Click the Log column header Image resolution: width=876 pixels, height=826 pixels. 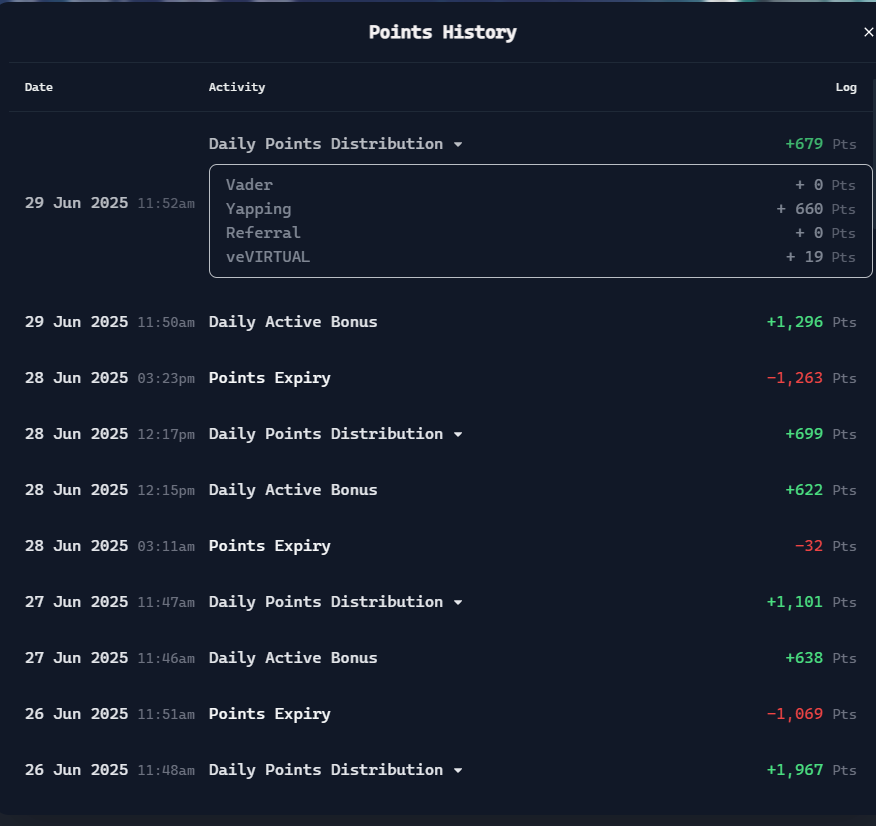pyautogui.click(x=846, y=87)
